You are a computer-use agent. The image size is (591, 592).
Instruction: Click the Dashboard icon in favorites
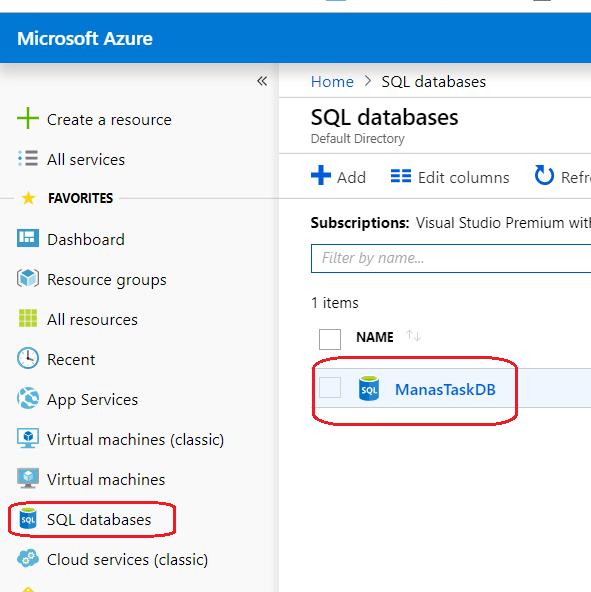(x=28, y=238)
